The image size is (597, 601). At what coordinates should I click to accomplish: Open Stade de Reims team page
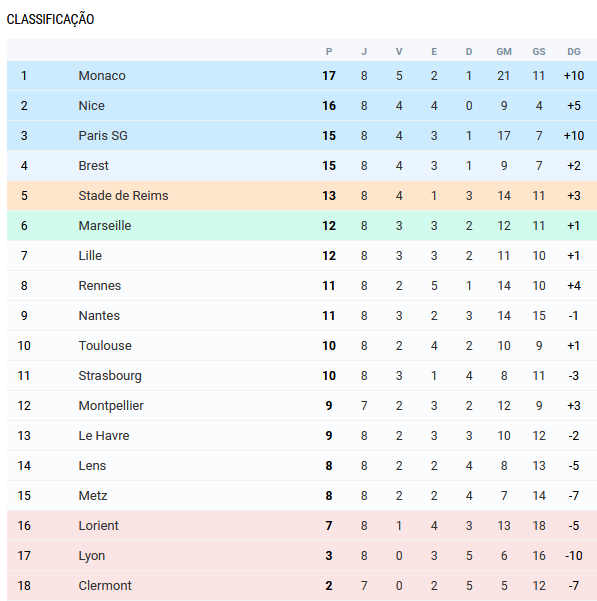click(x=123, y=195)
